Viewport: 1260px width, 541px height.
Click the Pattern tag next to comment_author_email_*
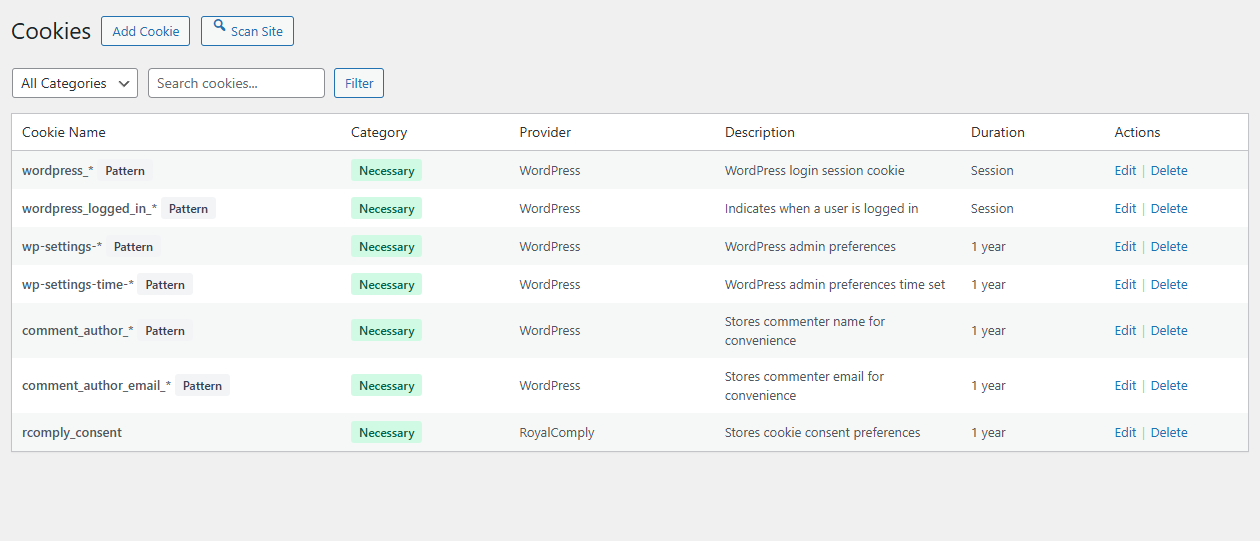coord(202,385)
